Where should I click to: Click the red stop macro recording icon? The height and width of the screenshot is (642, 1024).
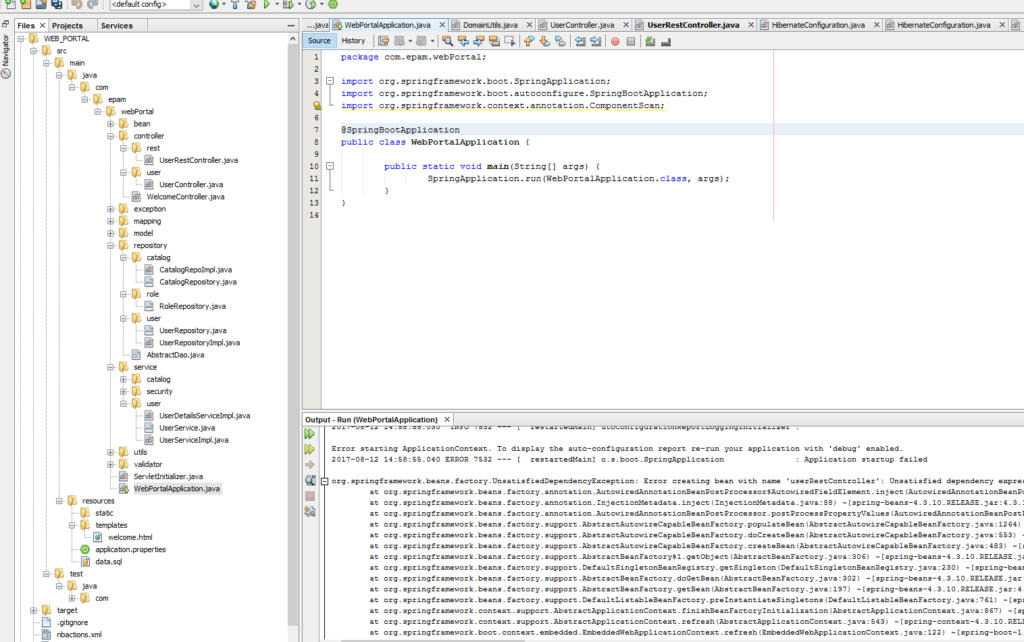pos(615,41)
